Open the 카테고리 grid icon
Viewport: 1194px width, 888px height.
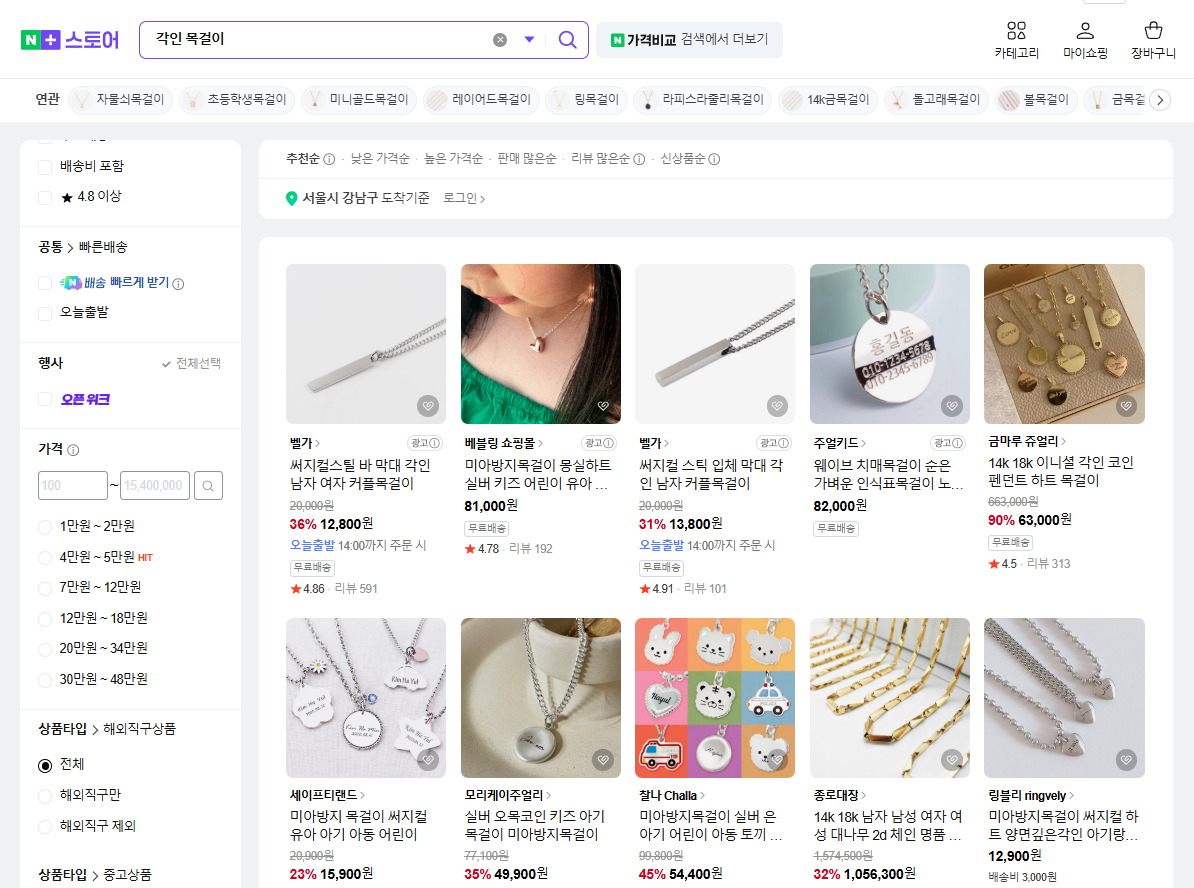point(1016,30)
